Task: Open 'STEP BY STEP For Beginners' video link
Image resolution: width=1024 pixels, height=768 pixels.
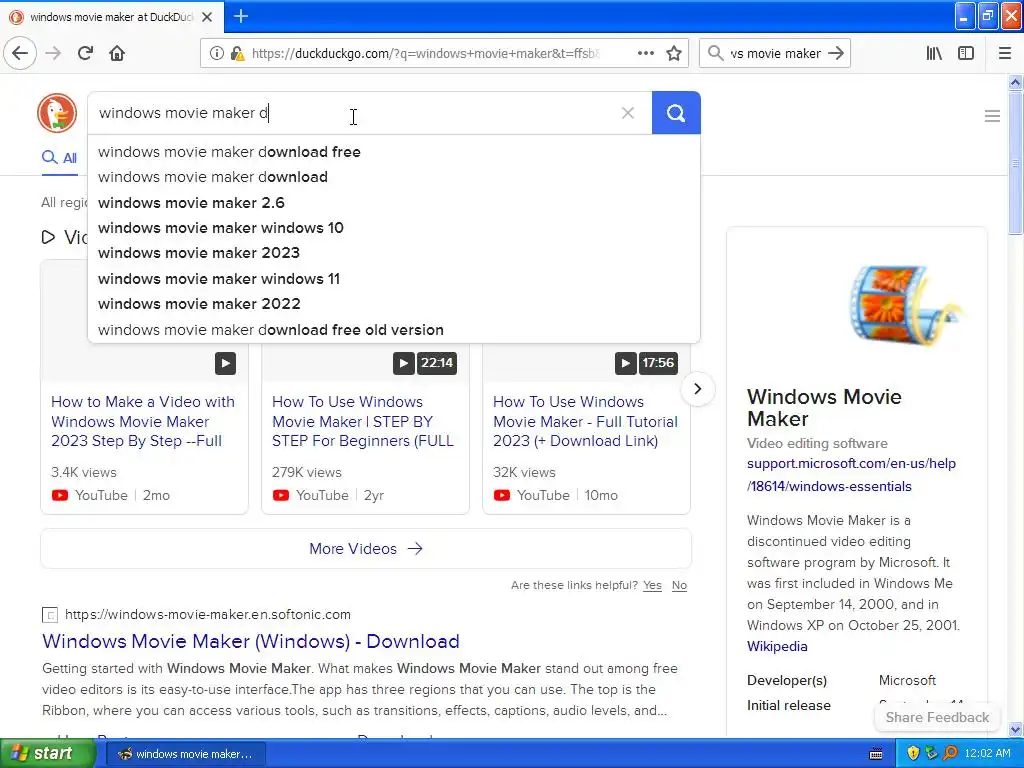Action: 362,421
